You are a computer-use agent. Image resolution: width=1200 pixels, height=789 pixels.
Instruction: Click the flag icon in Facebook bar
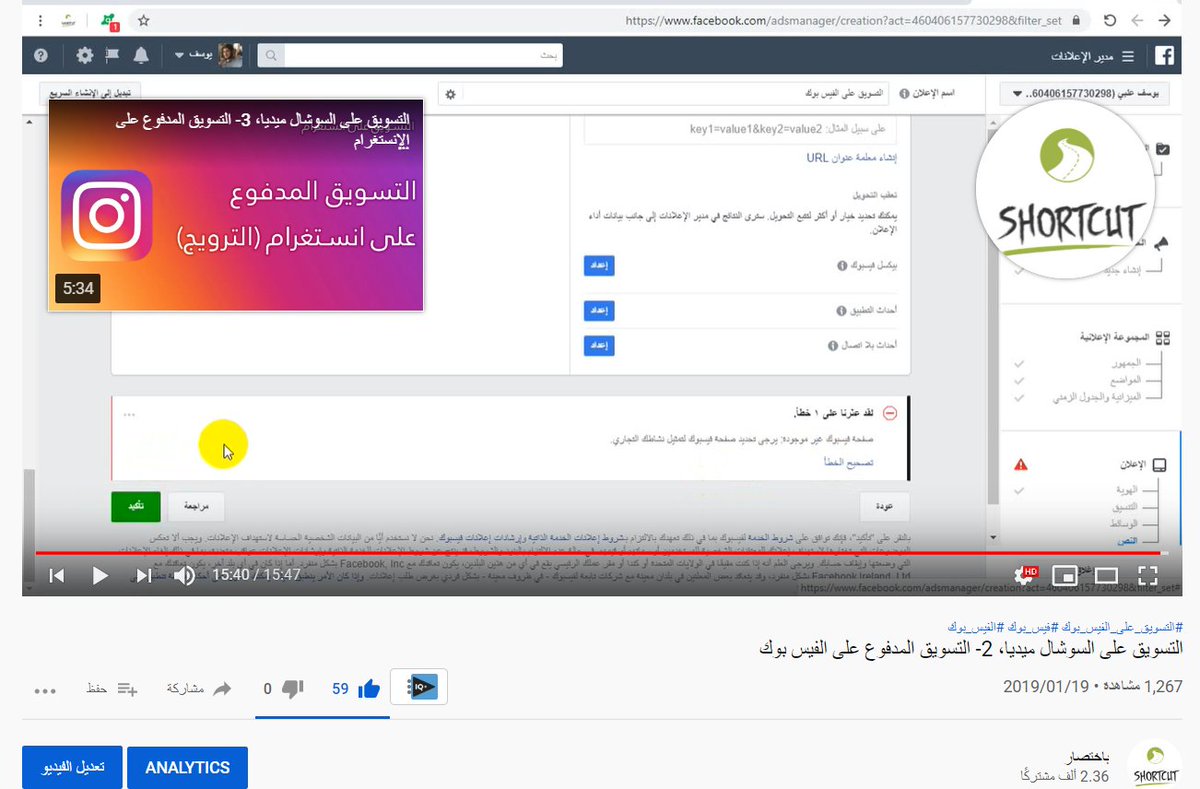click(113, 56)
